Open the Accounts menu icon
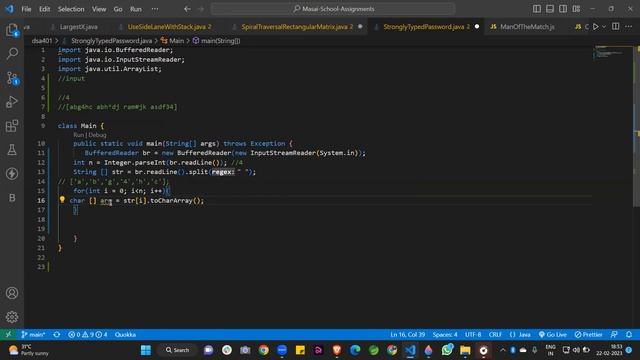This screenshot has width=640, height=360. pyautogui.click(x=12, y=293)
